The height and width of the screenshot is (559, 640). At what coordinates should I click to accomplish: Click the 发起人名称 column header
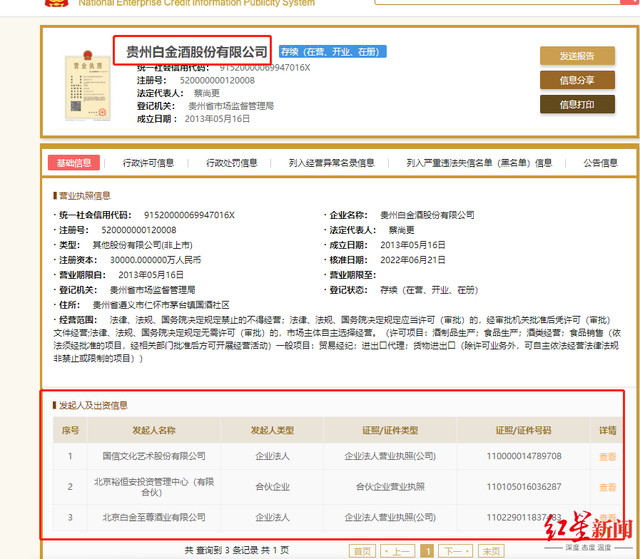154,430
